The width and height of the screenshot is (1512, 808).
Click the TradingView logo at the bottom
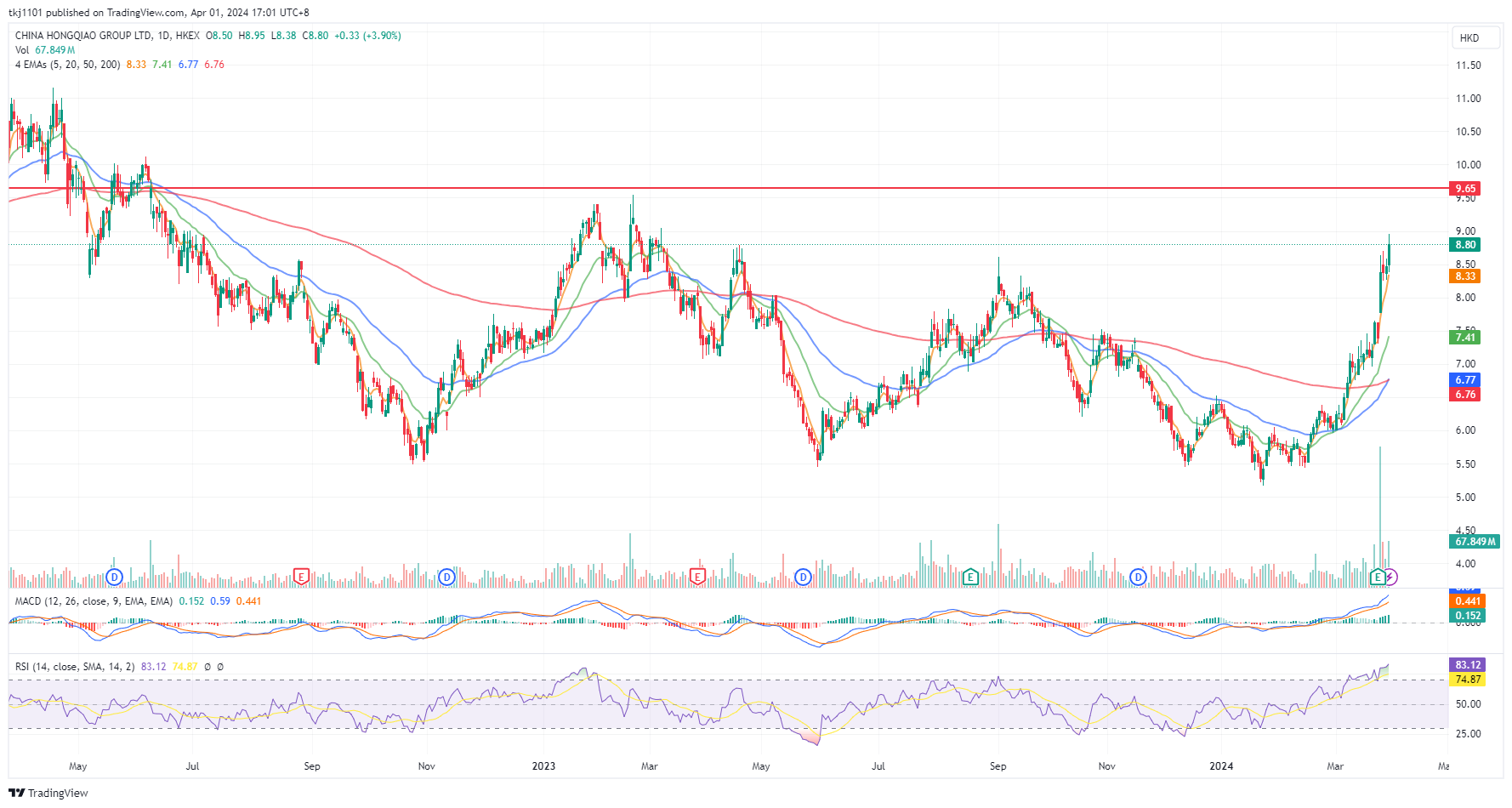48,793
